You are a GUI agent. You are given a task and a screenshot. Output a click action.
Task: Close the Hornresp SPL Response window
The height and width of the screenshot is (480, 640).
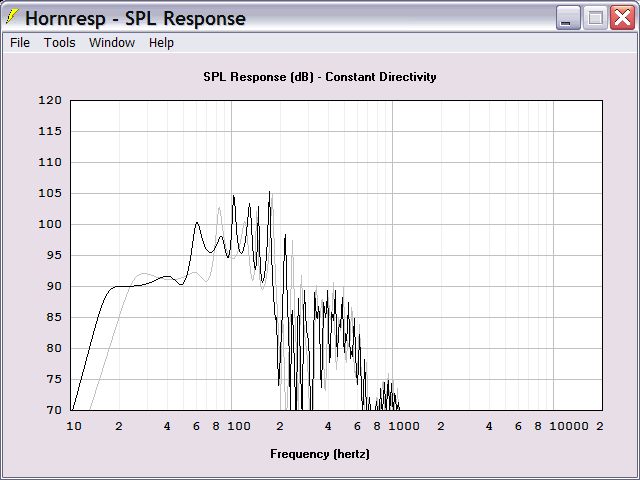point(622,18)
